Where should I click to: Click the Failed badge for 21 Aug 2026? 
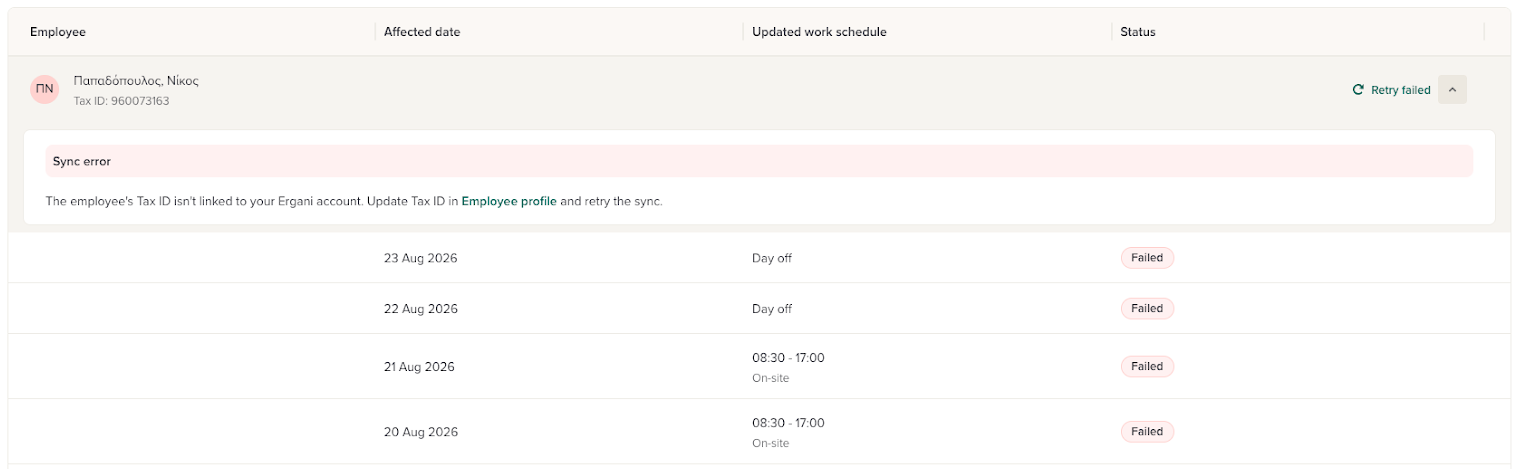[x=1147, y=367]
